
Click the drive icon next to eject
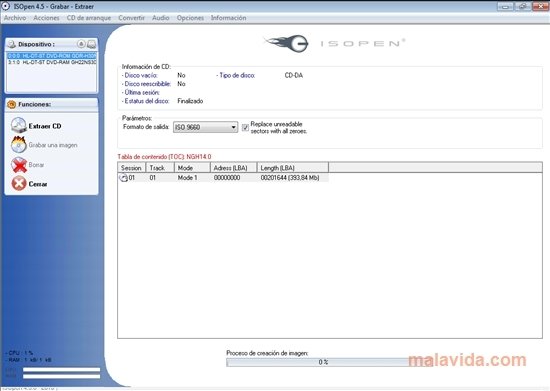click(x=92, y=44)
